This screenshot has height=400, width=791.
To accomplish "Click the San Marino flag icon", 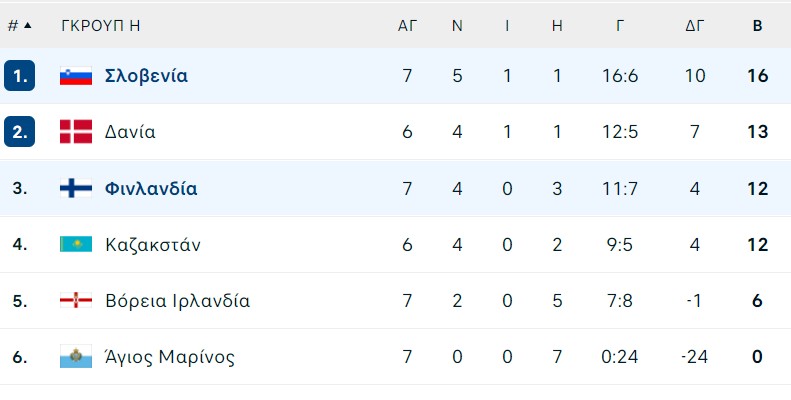I will click(76, 357).
